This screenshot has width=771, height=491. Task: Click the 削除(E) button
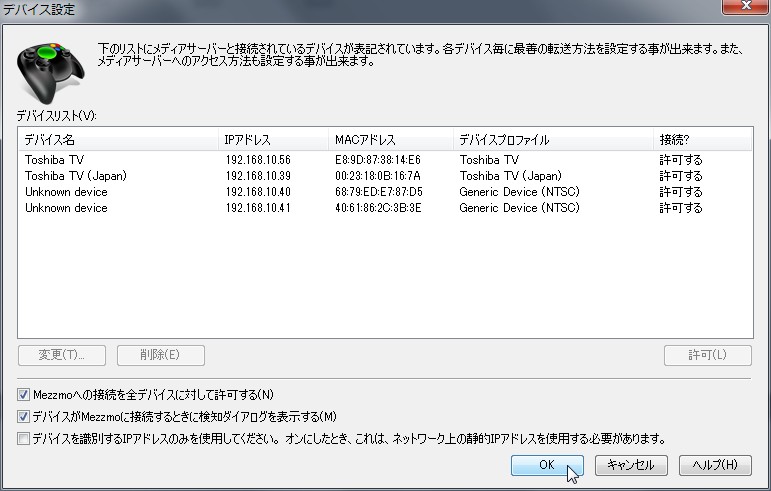pyautogui.click(x=161, y=355)
